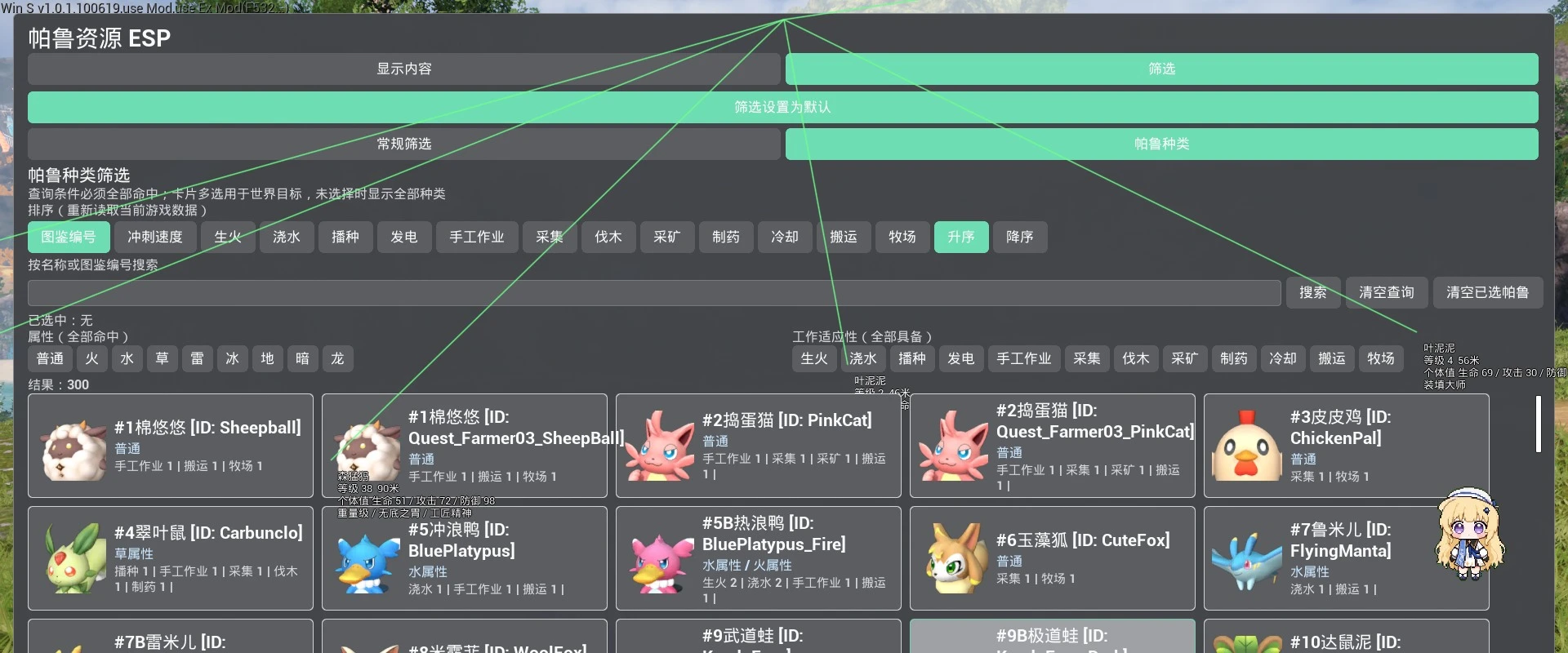This screenshot has width=1568, height=653.
Task: Toggle 冷却 under 工作适应性
Action: click(x=1283, y=359)
